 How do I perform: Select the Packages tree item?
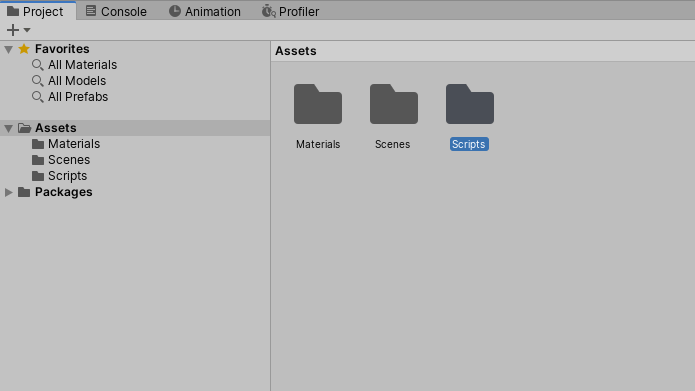coord(63,192)
